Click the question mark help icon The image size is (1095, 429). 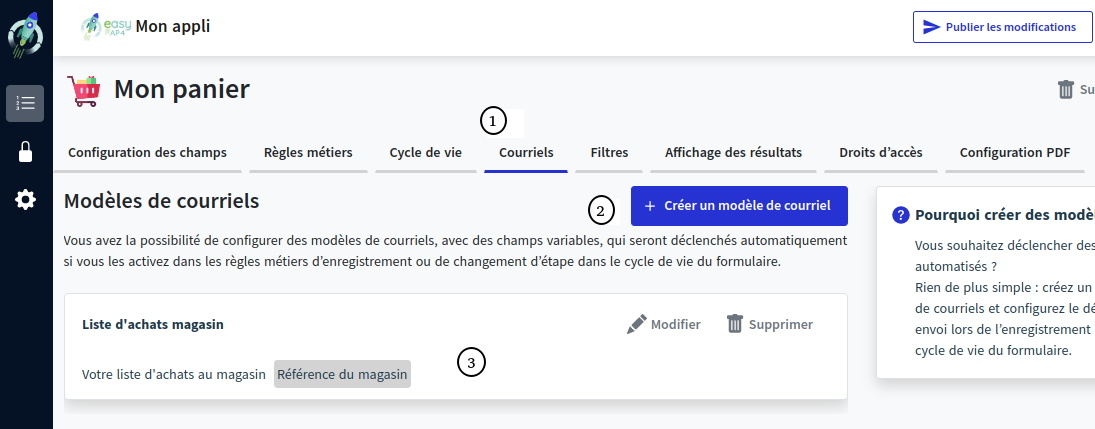click(x=900, y=214)
